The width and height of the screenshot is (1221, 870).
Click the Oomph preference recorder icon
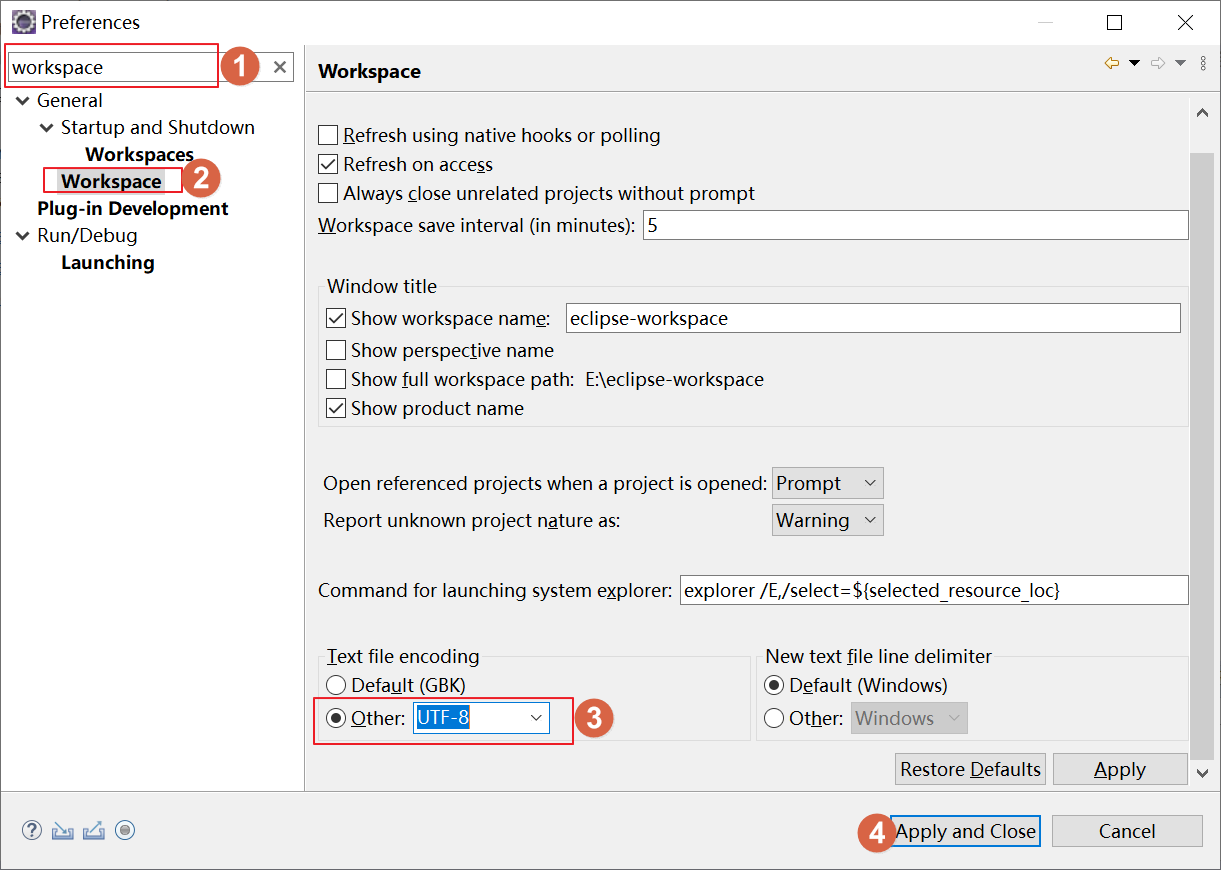click(125, 830)
